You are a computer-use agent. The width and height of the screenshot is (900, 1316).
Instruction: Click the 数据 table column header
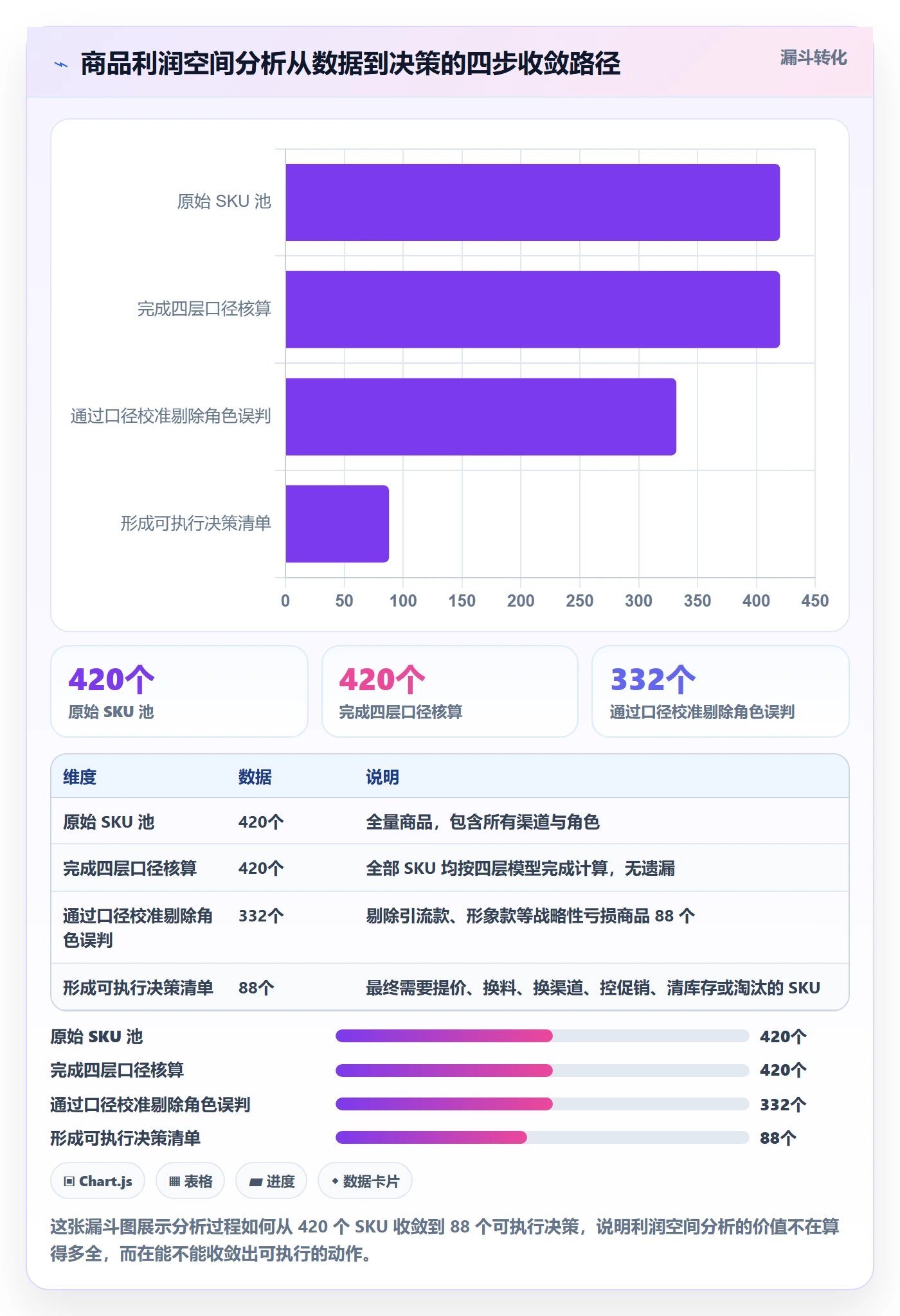[255, 777]
